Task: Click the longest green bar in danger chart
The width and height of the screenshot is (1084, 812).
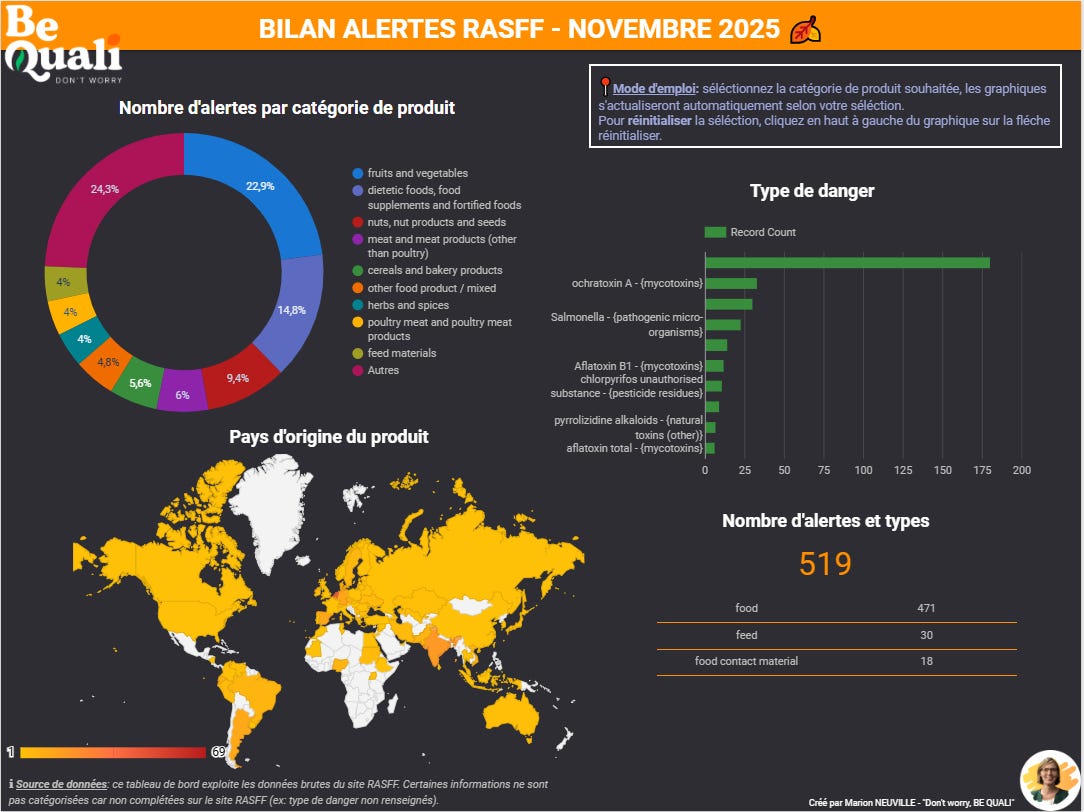Action: [x=848, y=263]
